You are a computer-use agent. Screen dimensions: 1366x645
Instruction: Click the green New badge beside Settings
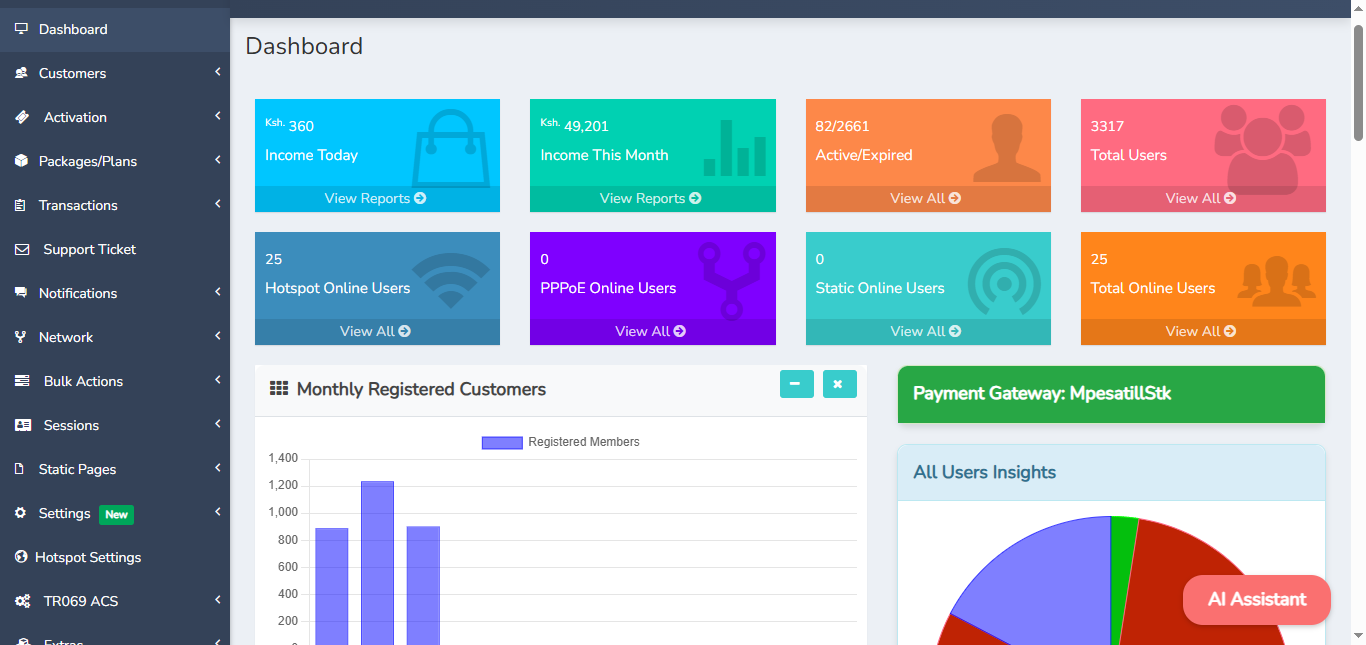pyautogui.click(x=116, y=514)
